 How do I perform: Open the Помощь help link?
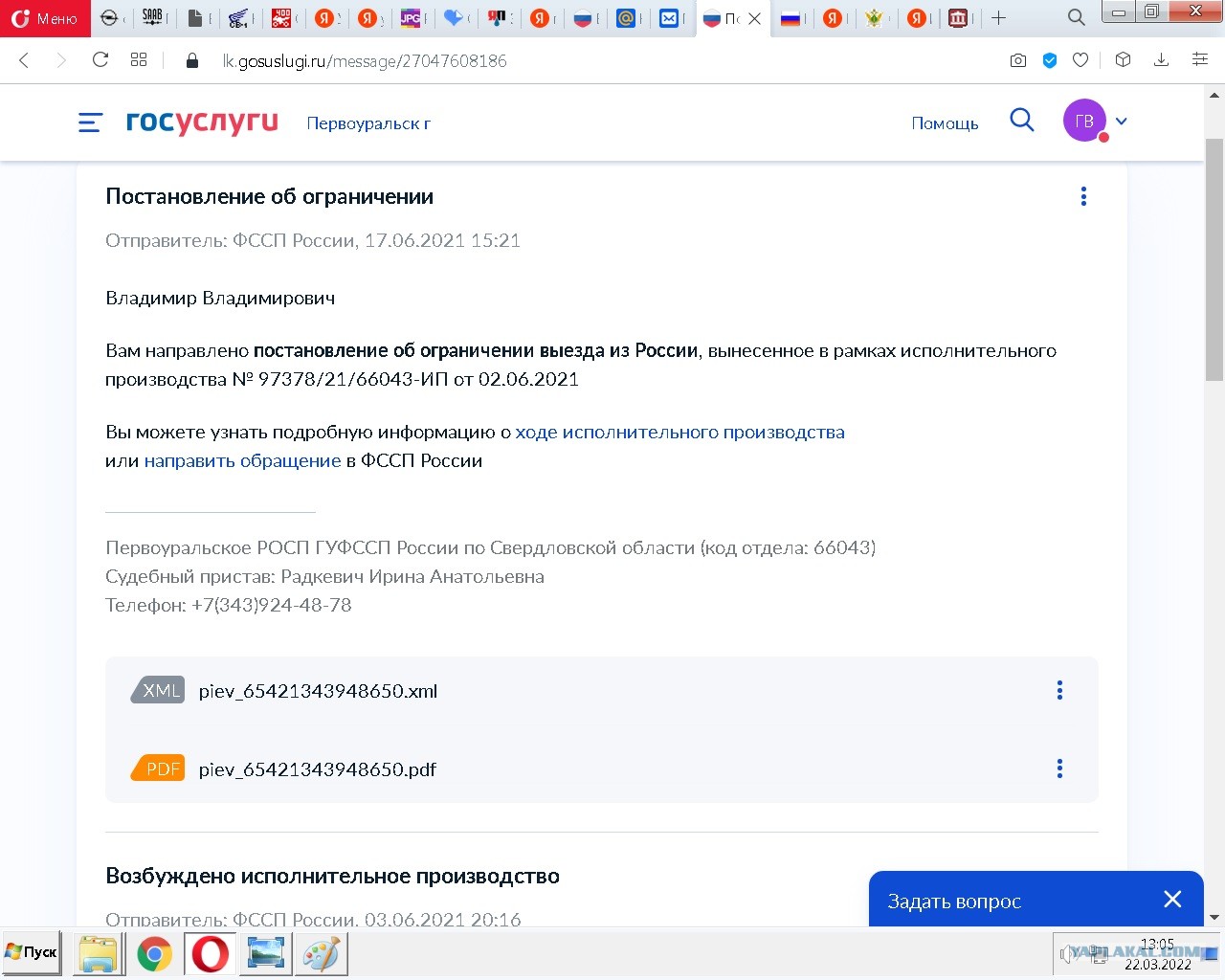coord(945,123)
